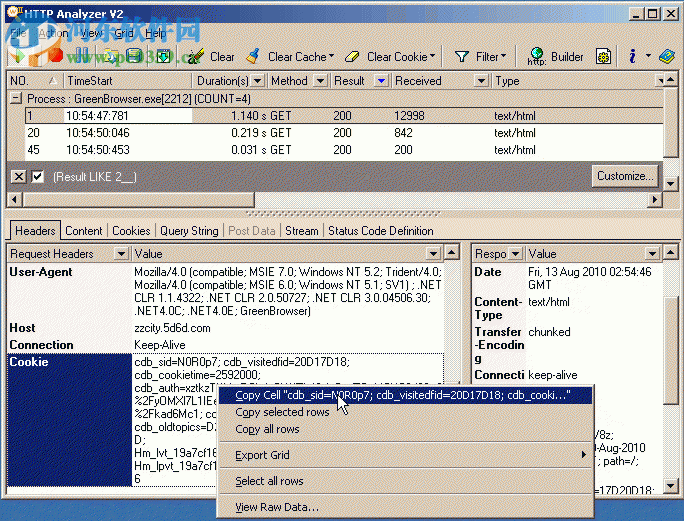
Task: Click the Clear list broom icon
Action: (195, 56)
